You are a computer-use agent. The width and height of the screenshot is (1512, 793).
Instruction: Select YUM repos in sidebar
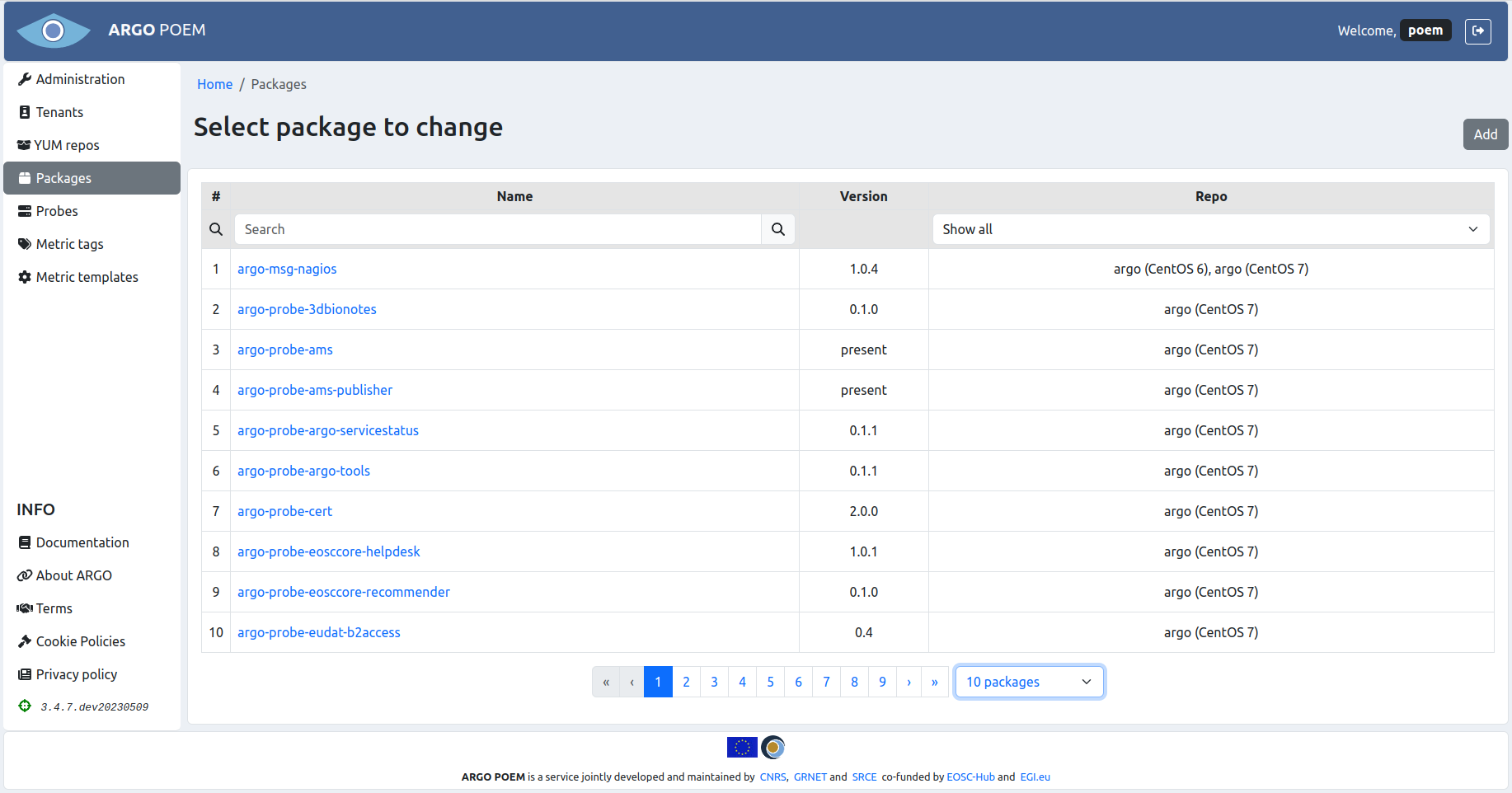(x=66, y=145)
